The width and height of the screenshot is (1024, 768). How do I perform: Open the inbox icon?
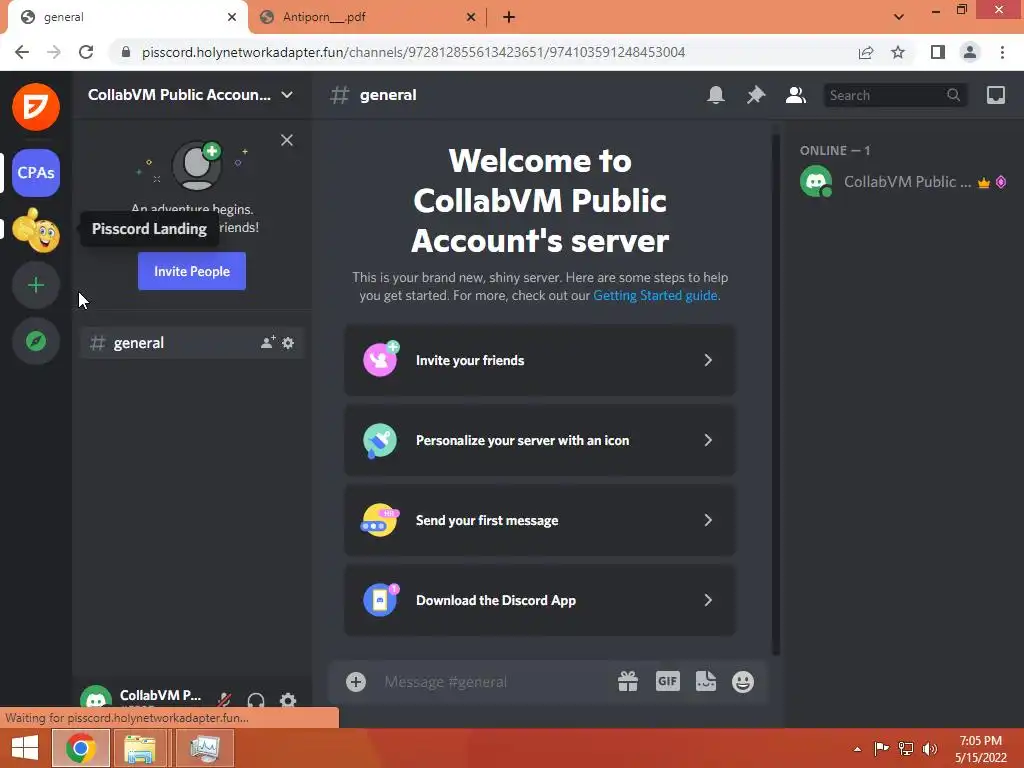click(996, 95)
